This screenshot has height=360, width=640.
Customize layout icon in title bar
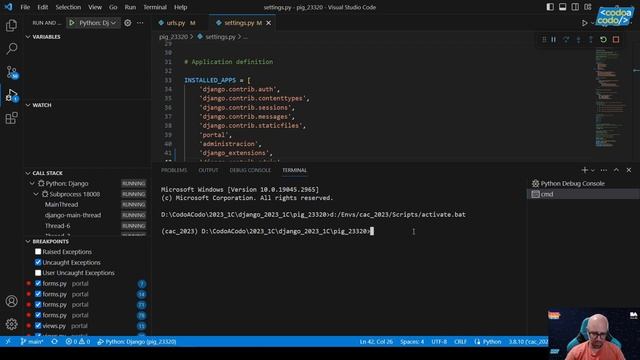click(x=588, y=7)
